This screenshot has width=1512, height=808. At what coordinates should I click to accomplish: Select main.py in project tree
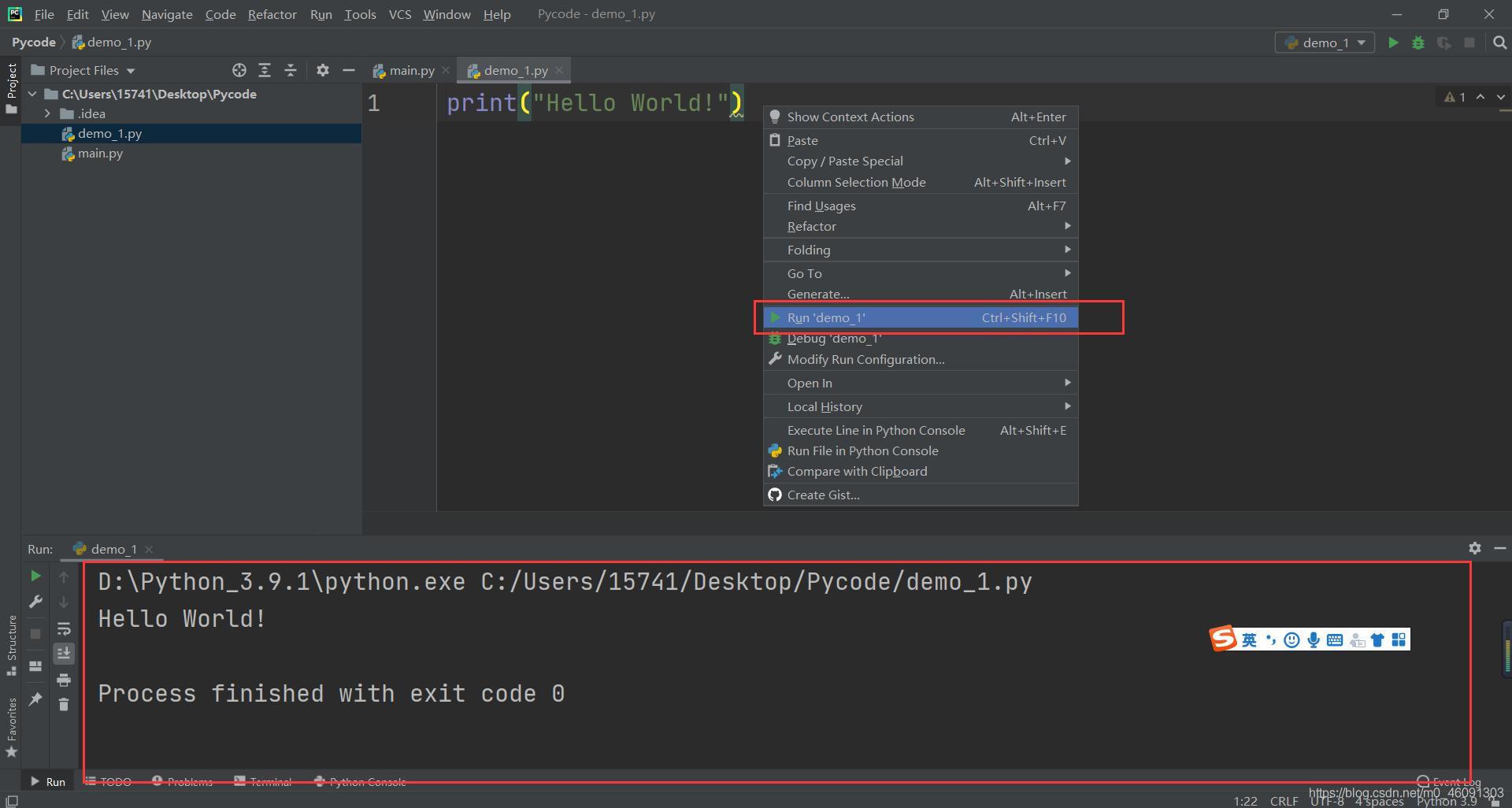point(100,154)
